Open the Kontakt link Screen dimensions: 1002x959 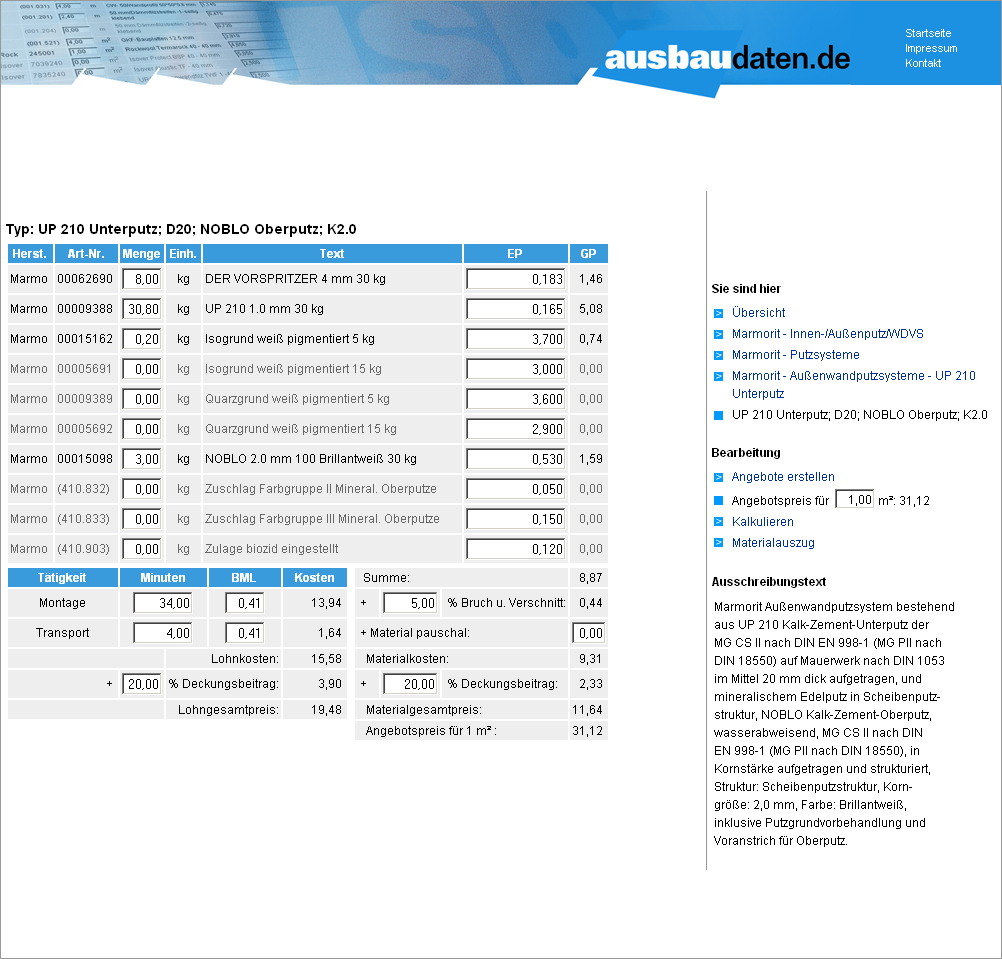(923, 63)
